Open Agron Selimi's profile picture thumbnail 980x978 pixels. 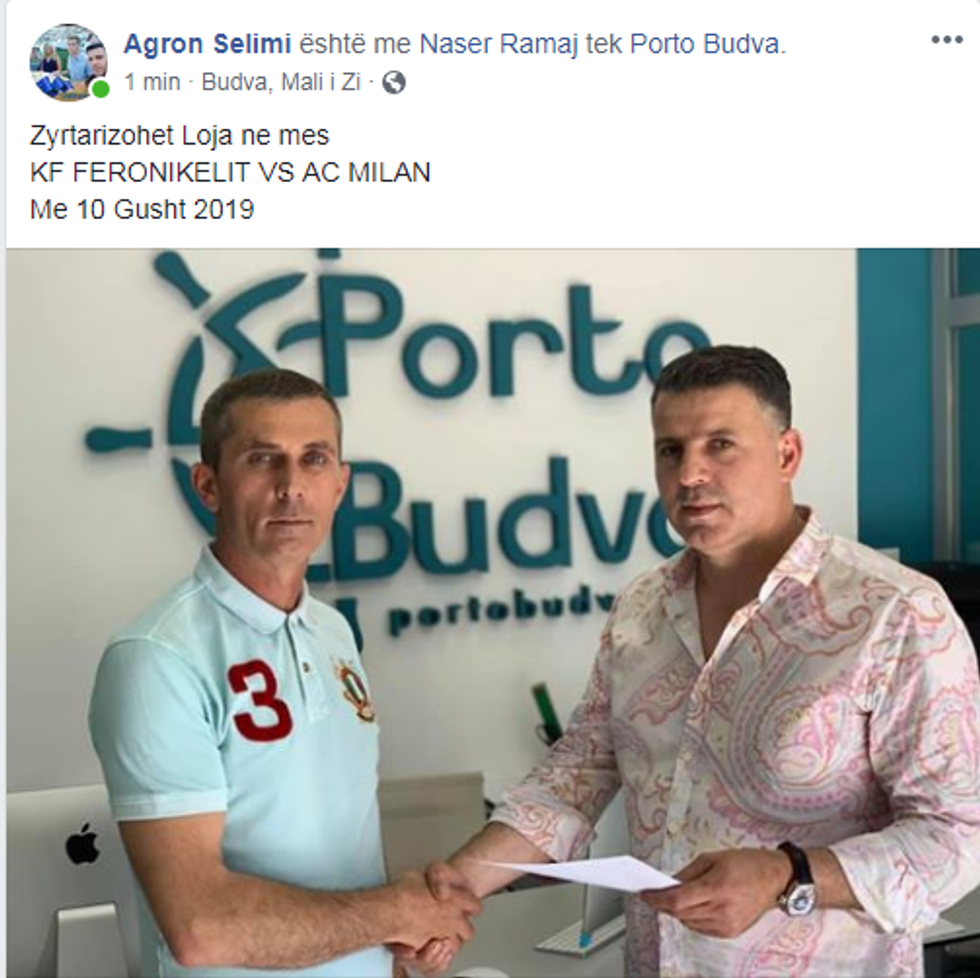pyautogui.click(x=69, y=62)
